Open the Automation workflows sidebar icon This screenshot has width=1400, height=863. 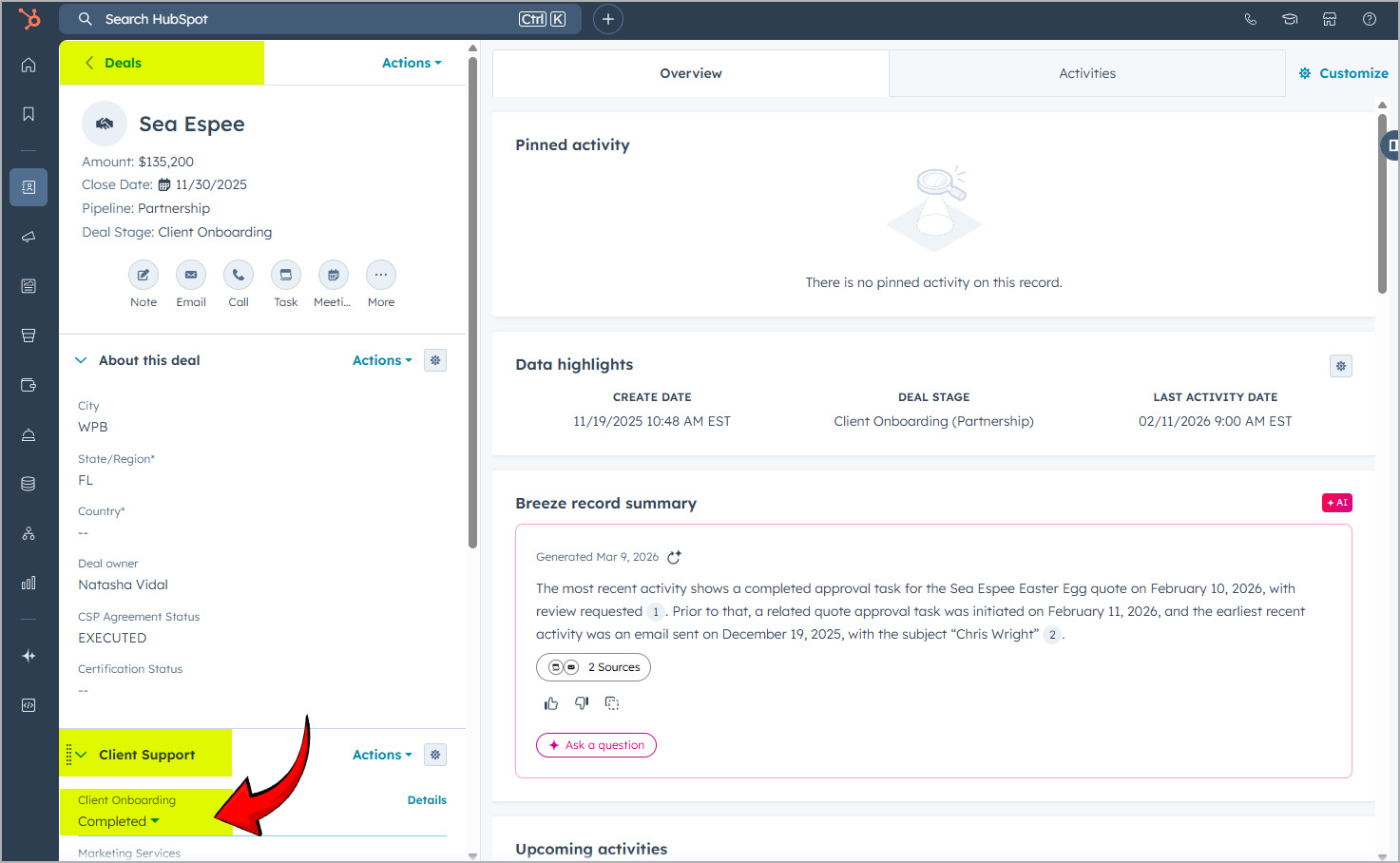coord(29,533)
